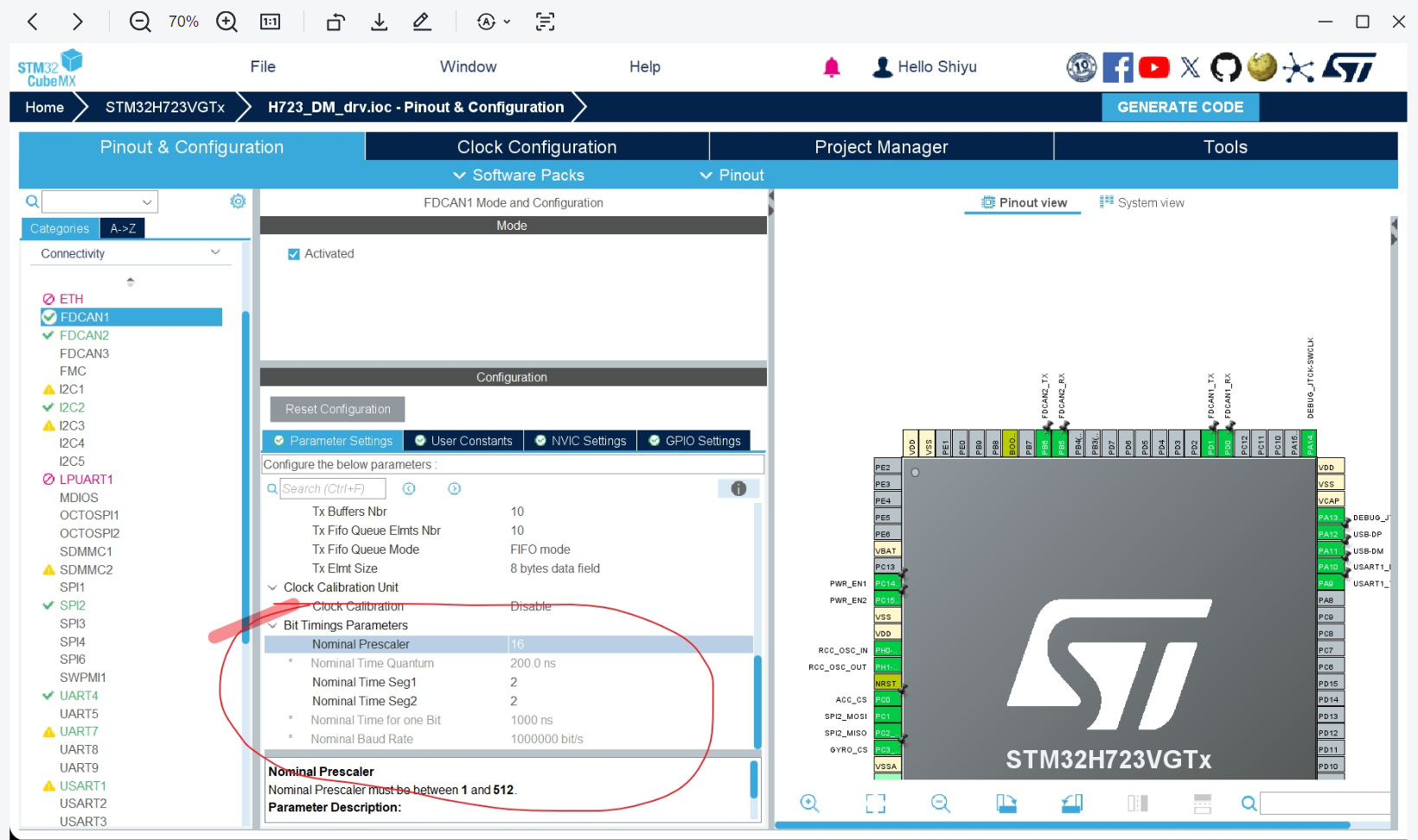The image size is (1418, 840).
Task: Show parameter info with the i icon
Action: pos(738,488)
